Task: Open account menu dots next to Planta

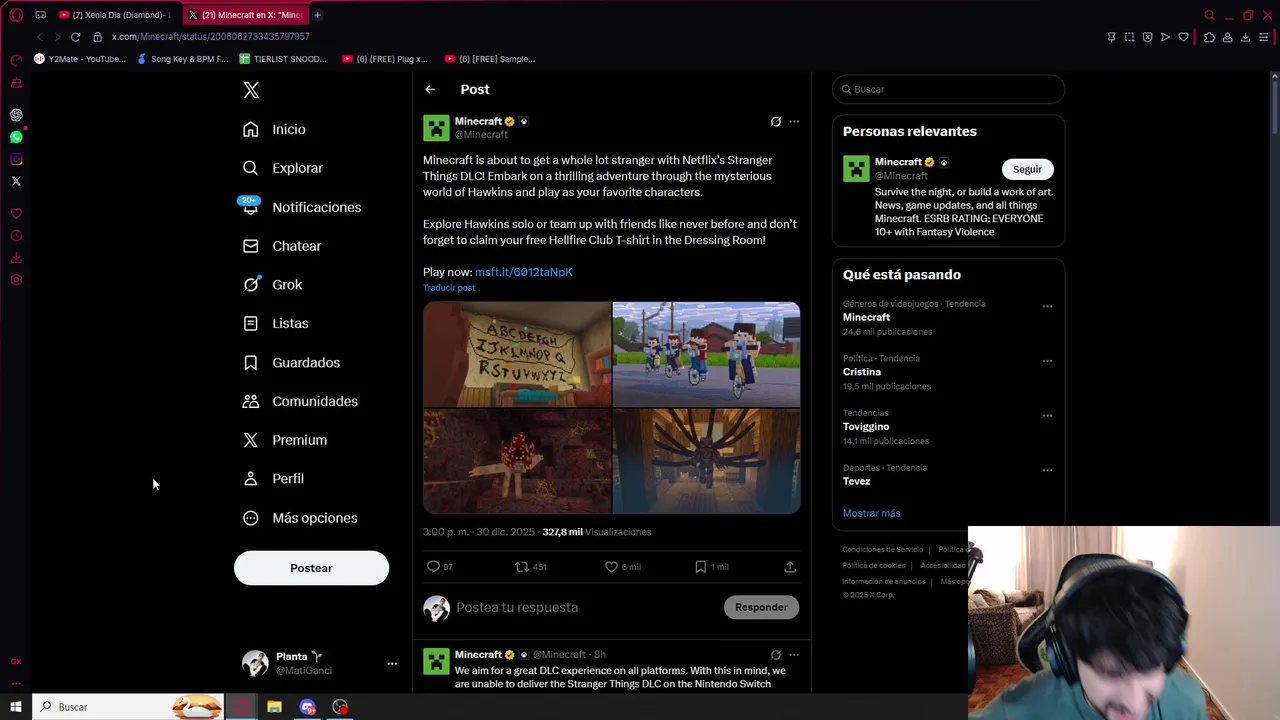Action: click(x=392, y=663)
